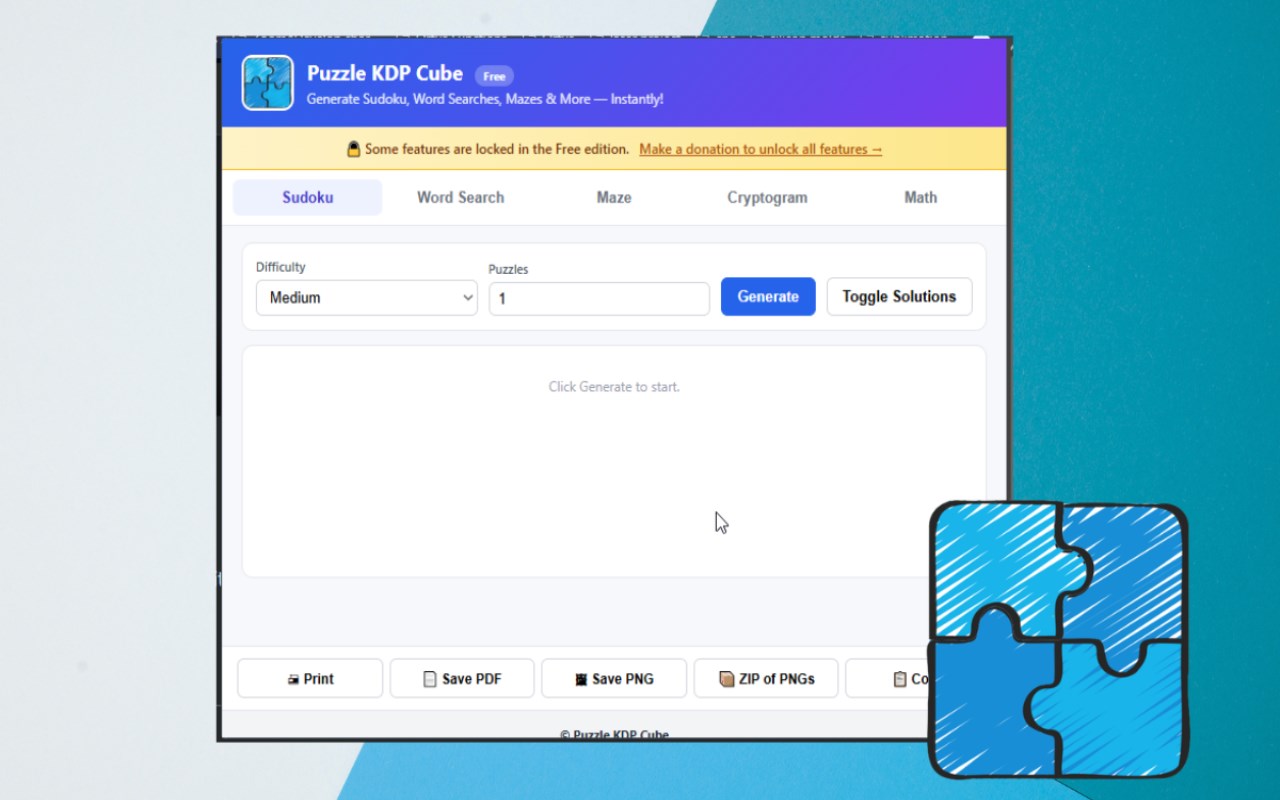Image resolution: width=1280 pixels, height=800 pixels.
Task: Click the "Click Generate to start." placeholder text
Action: 614,387
